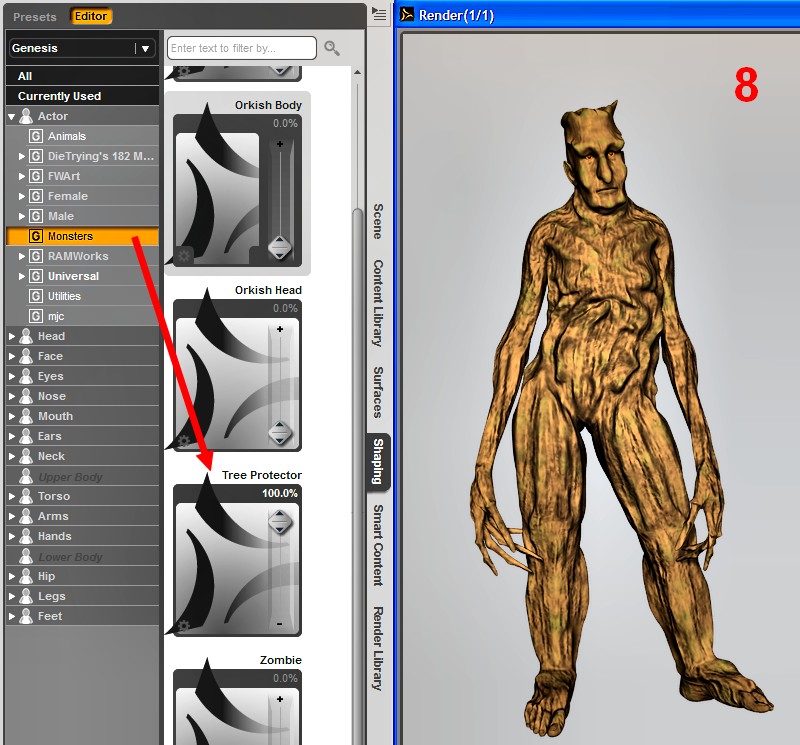Viewport: 800px width, 745px height.
Task: Select the Hands region
Action: 82,536
